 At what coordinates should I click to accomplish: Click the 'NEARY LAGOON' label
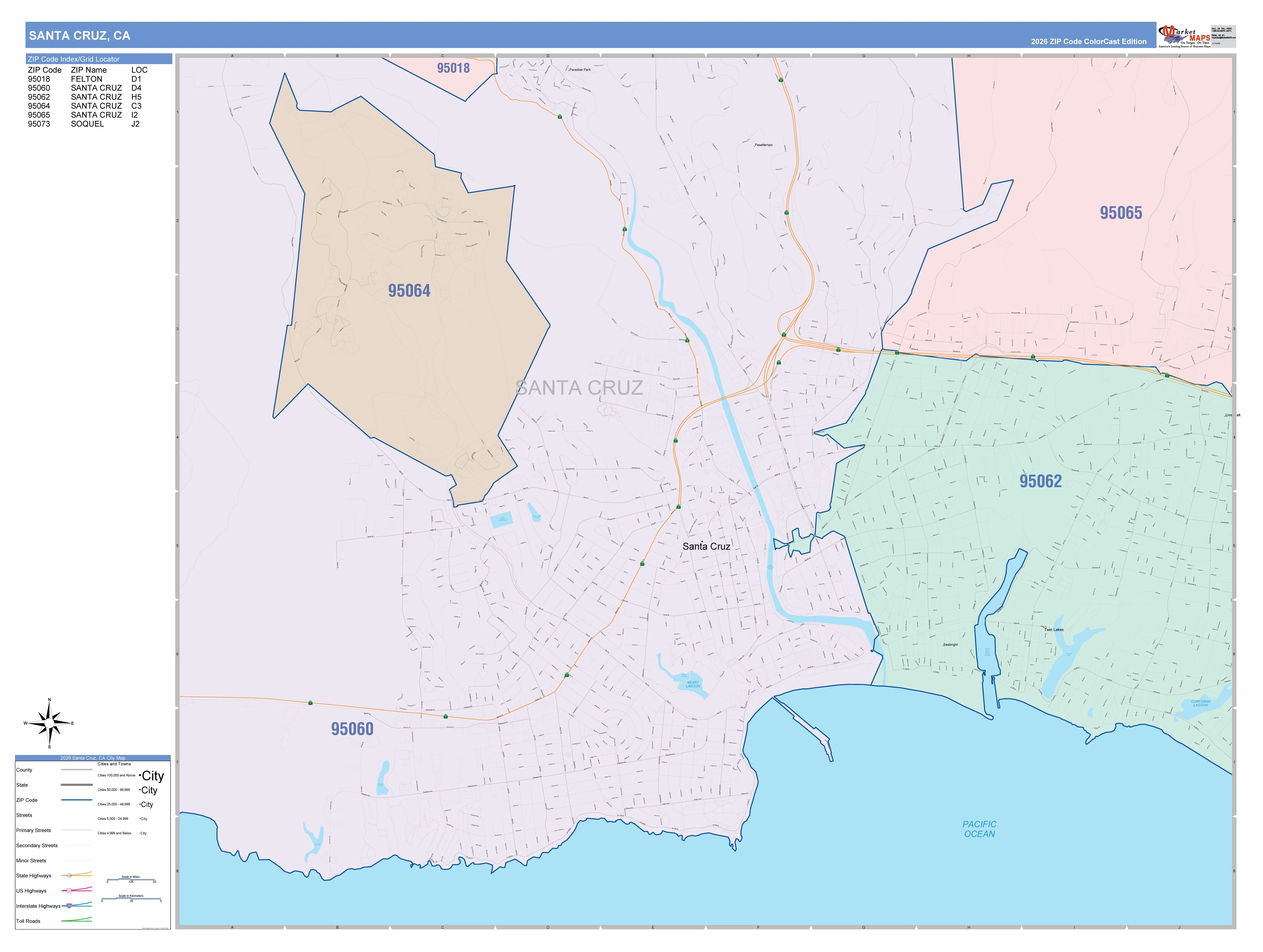point(693,684)
